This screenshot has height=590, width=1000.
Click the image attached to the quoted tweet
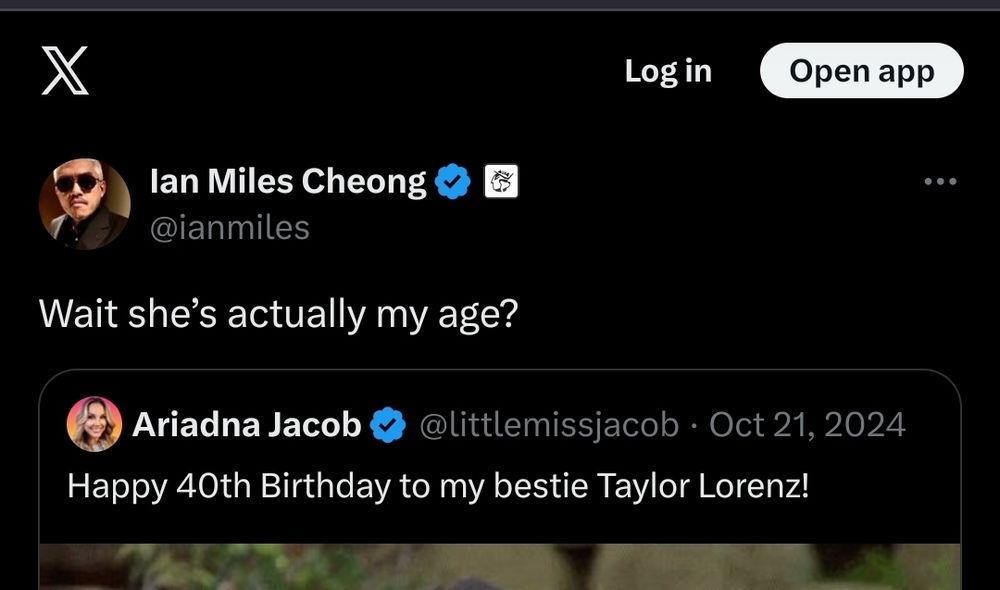click(x=500, y=565)
